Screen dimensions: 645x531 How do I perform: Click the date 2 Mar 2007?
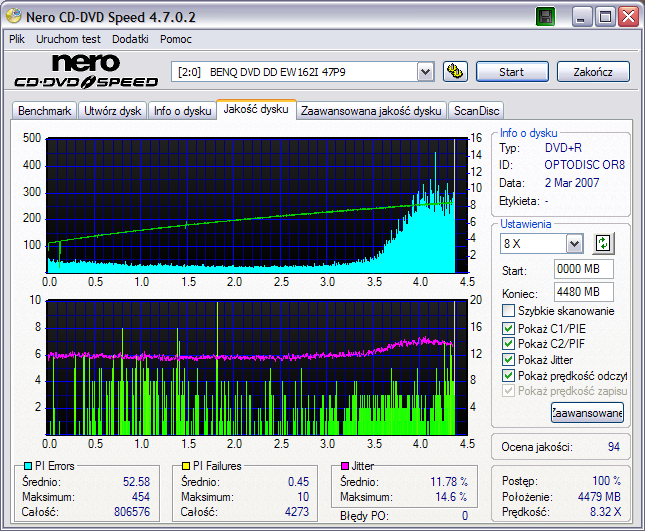point(572,183)
